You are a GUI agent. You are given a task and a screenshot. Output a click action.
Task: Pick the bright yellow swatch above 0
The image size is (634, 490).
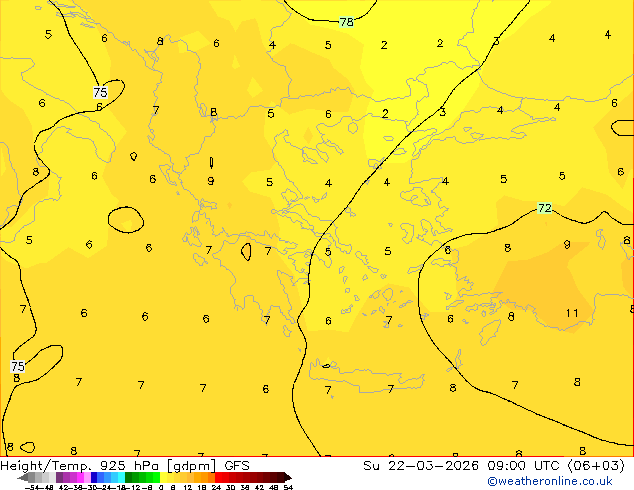tap(163, 477)
